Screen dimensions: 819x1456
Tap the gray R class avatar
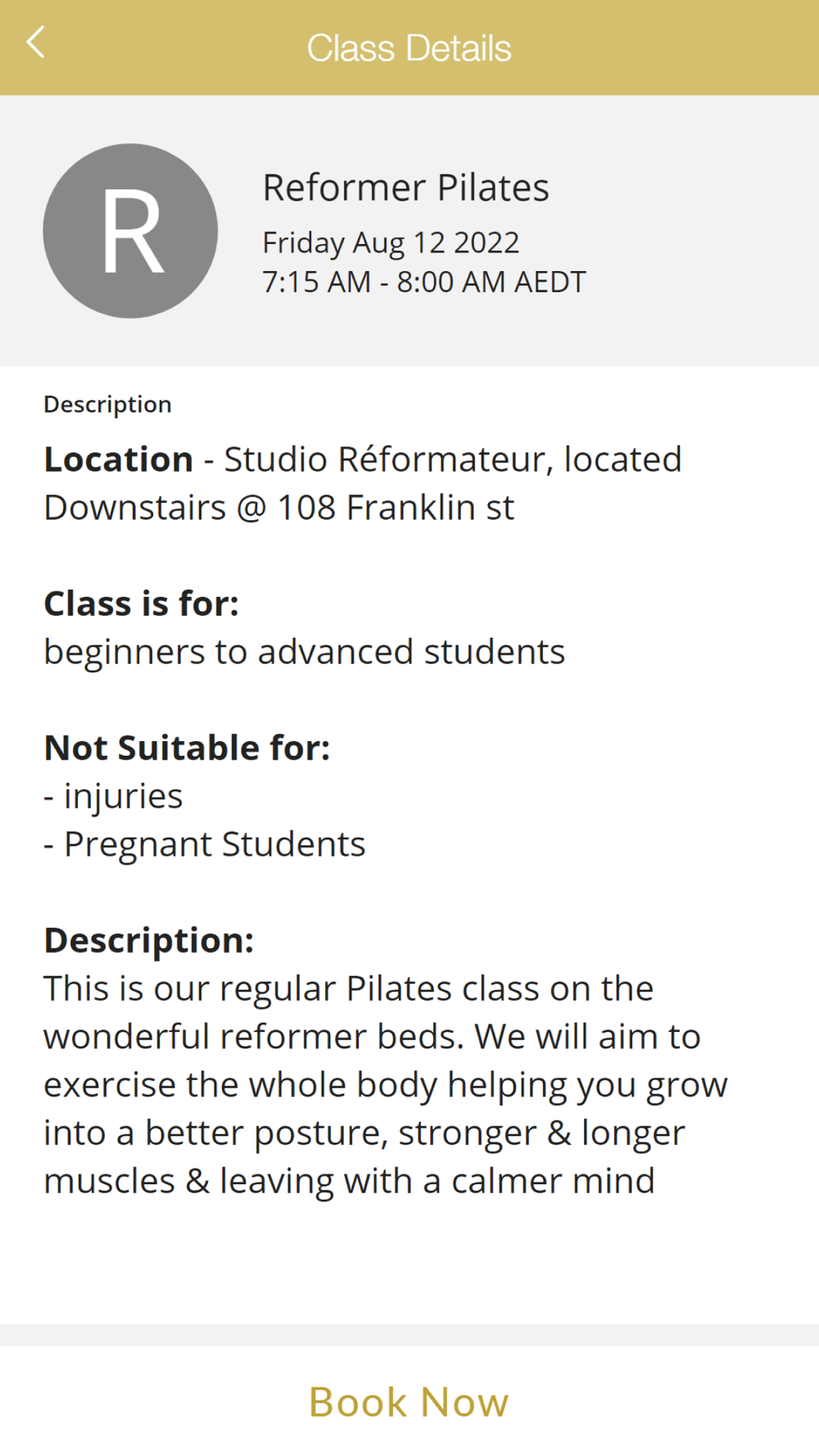pos(130,231)
